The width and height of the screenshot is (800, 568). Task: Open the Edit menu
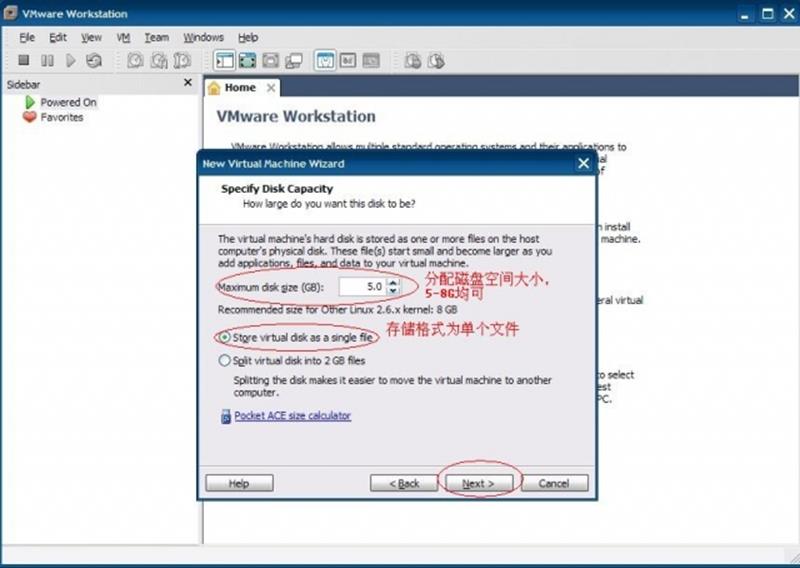tap(58, 37)
